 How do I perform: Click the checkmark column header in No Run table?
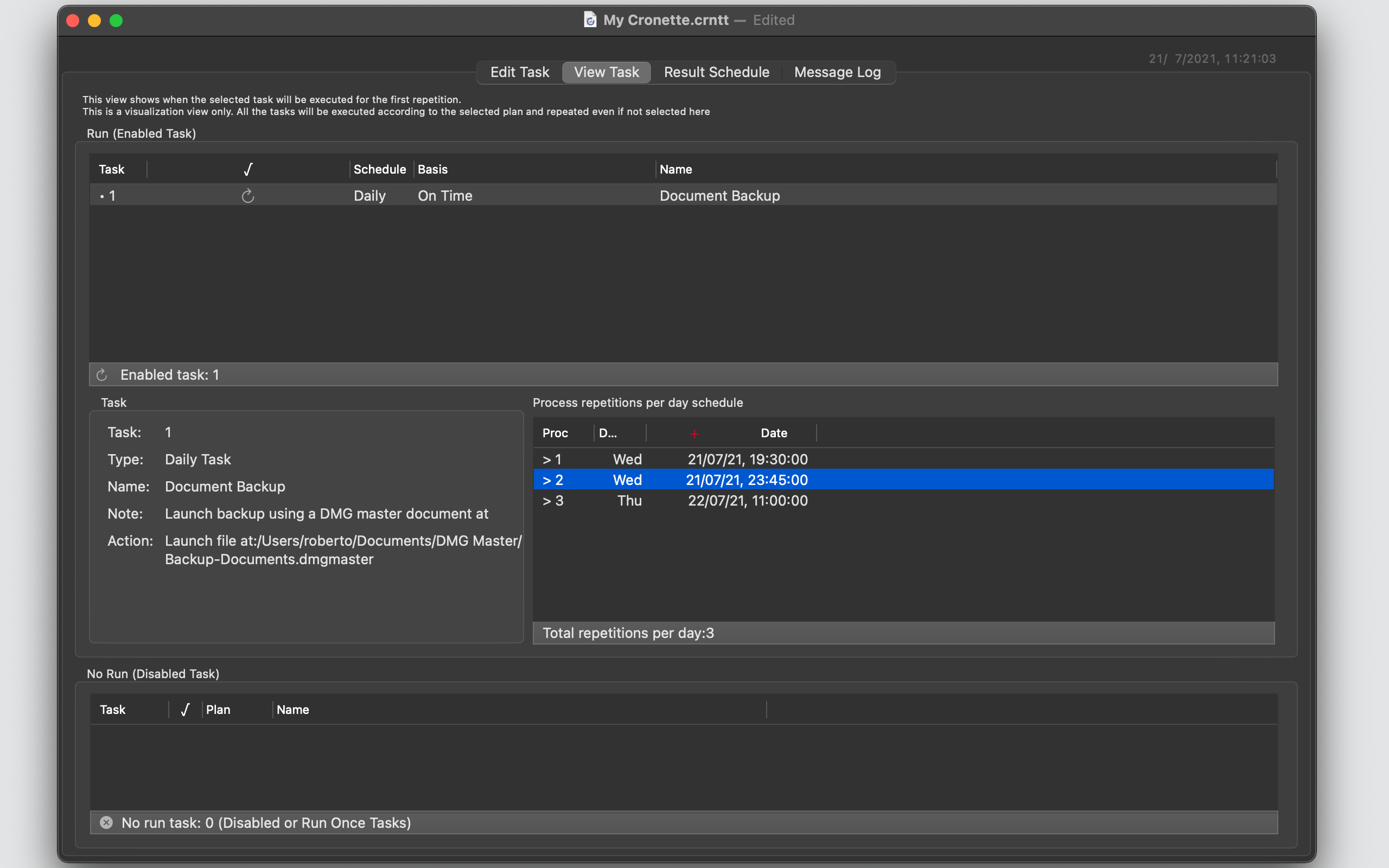pos(185,710)
